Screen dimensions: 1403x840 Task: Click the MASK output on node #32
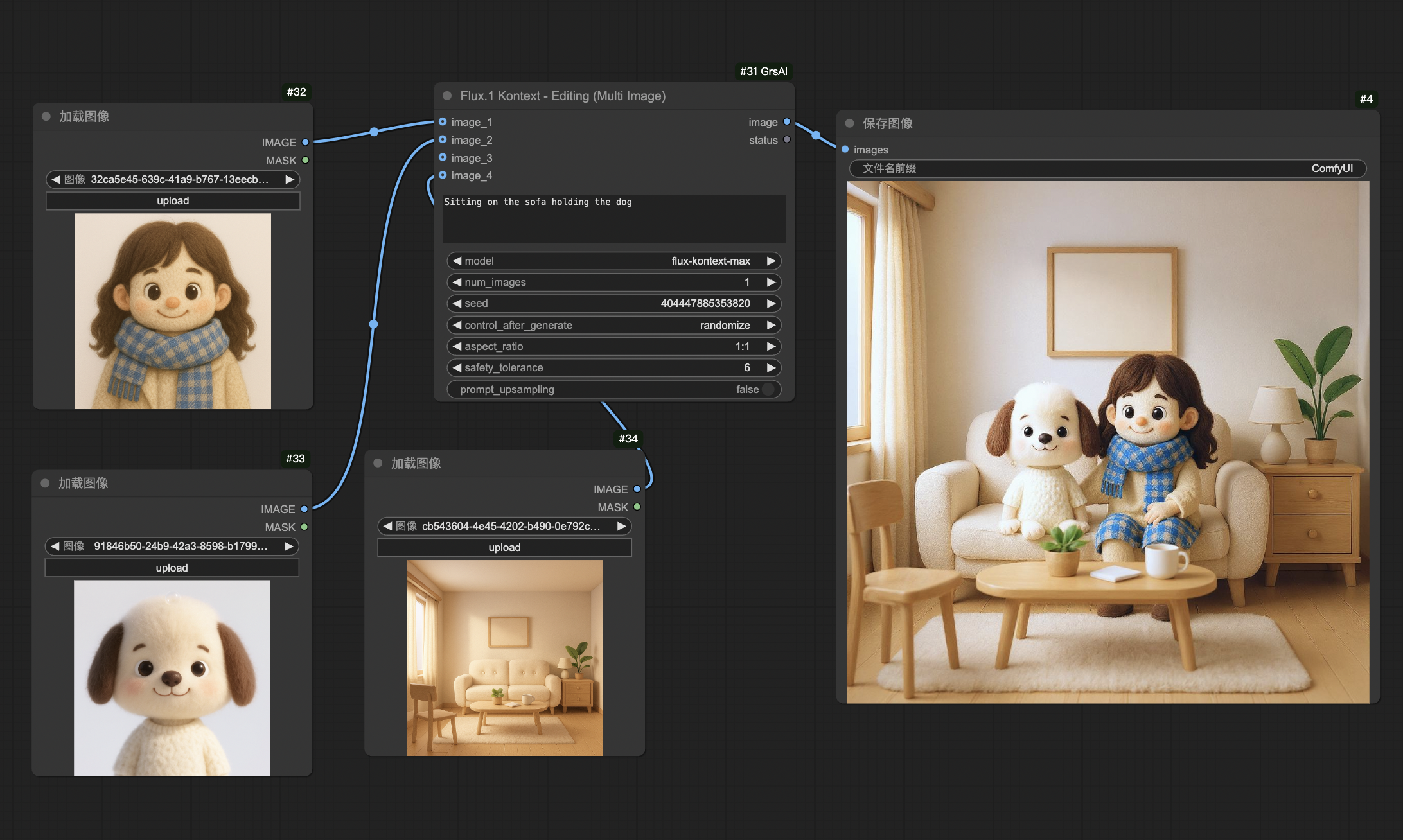[305, 160]
